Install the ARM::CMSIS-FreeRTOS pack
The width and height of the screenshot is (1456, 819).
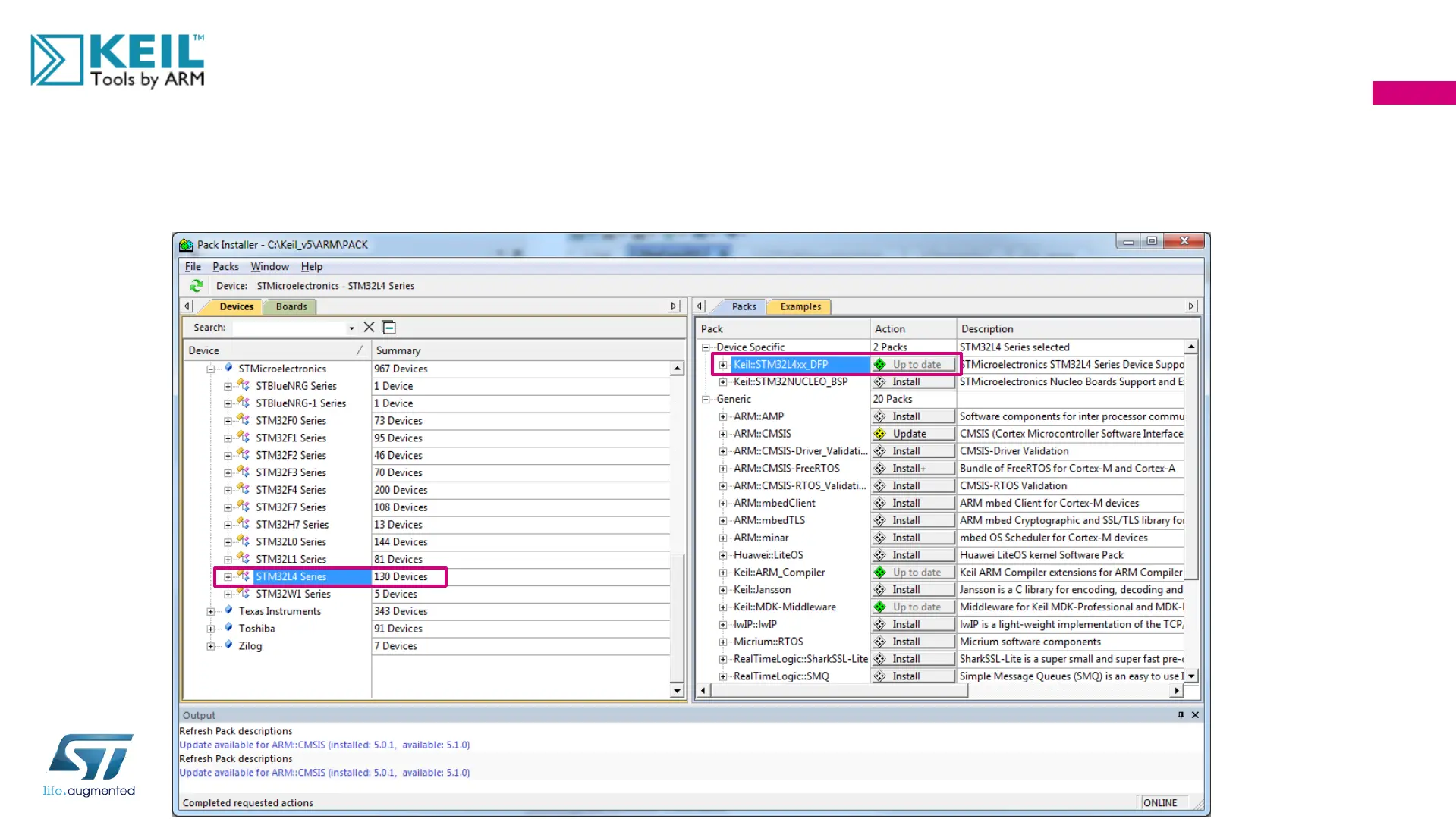click(x=913, y=469)
